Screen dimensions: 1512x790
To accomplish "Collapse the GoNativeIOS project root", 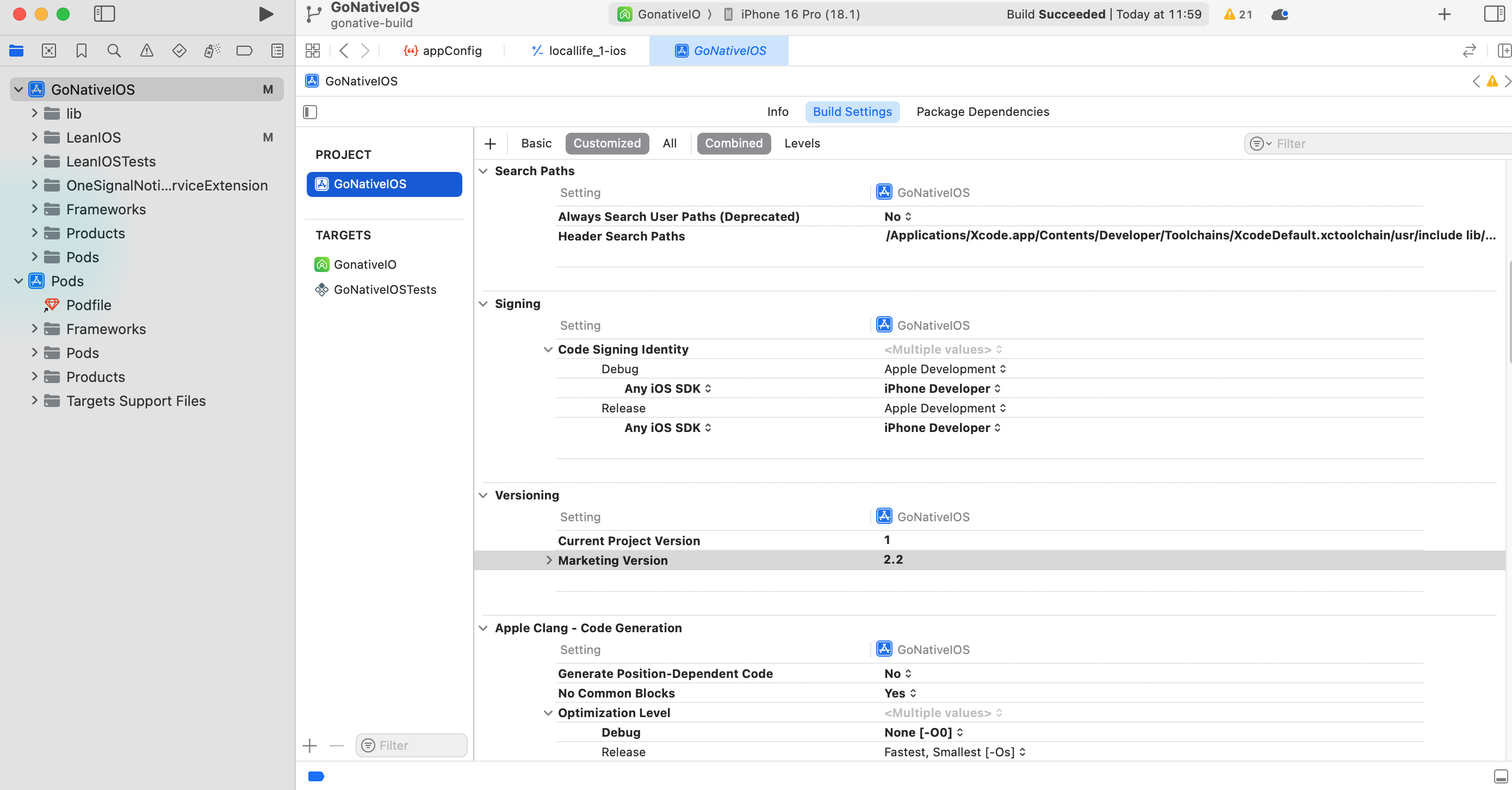I will (x=18, y=90).
